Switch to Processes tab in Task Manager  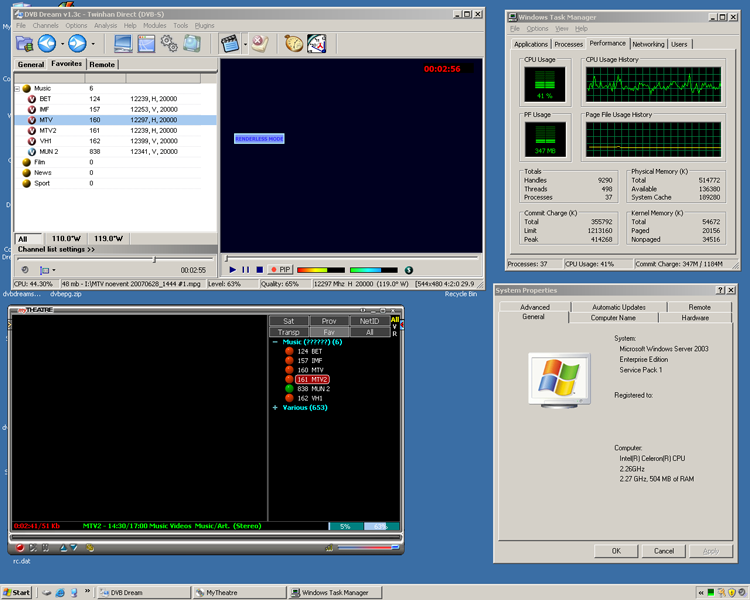pos(569,44)
